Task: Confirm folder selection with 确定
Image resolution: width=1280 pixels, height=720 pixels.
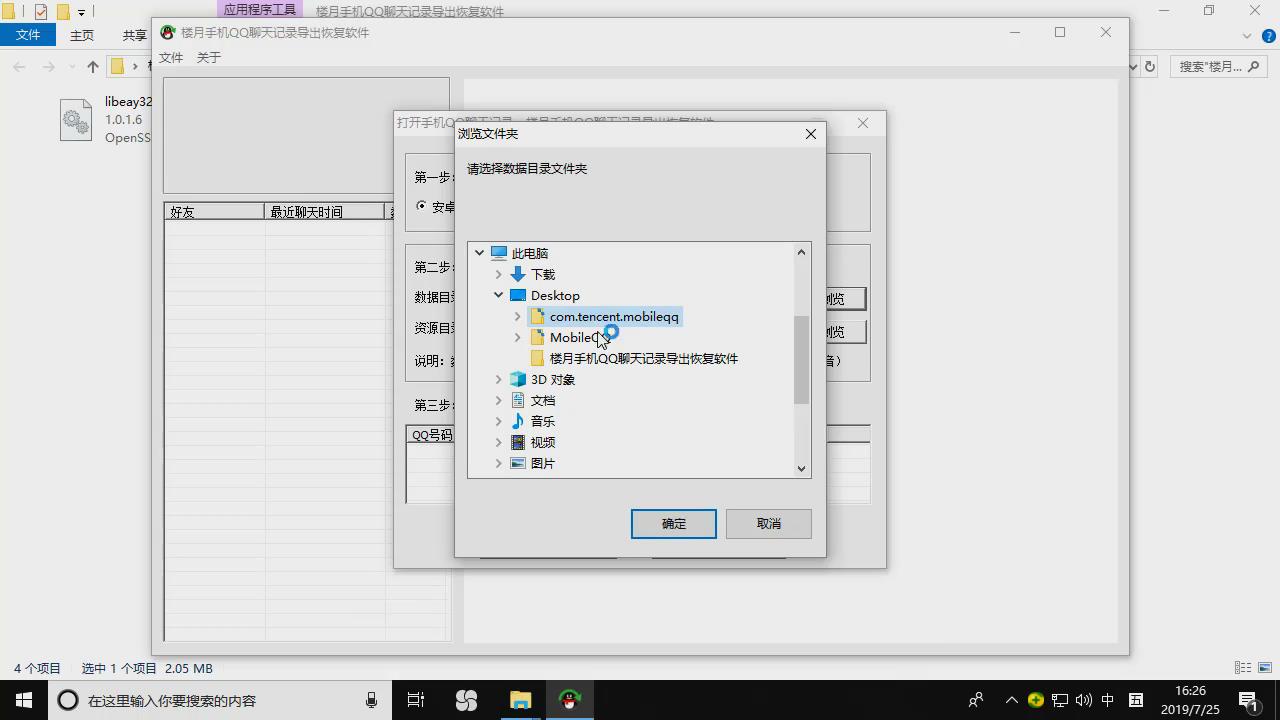Action: pyautogui.click(x=674, y=524)
